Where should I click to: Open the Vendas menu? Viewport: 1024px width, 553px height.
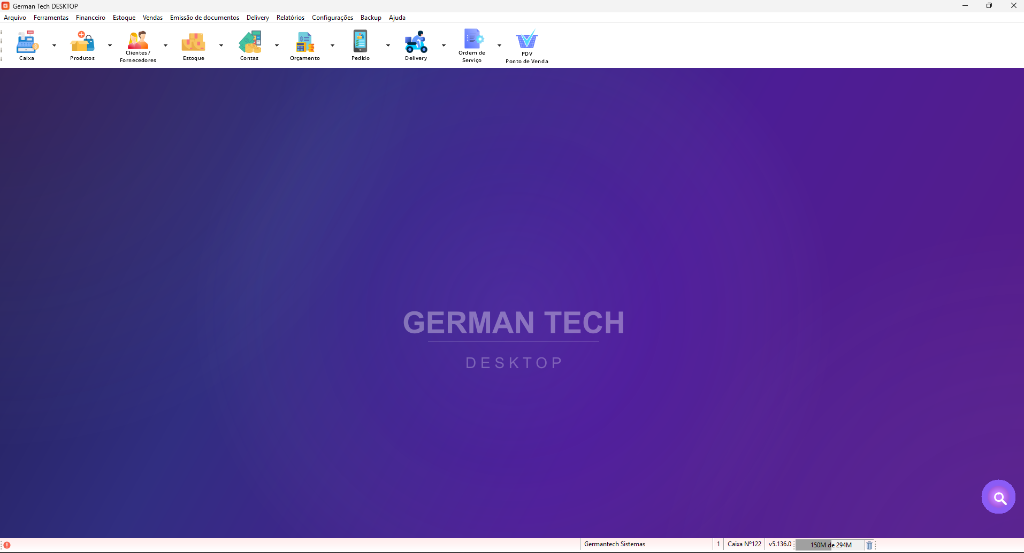click(x=153, y=18)
